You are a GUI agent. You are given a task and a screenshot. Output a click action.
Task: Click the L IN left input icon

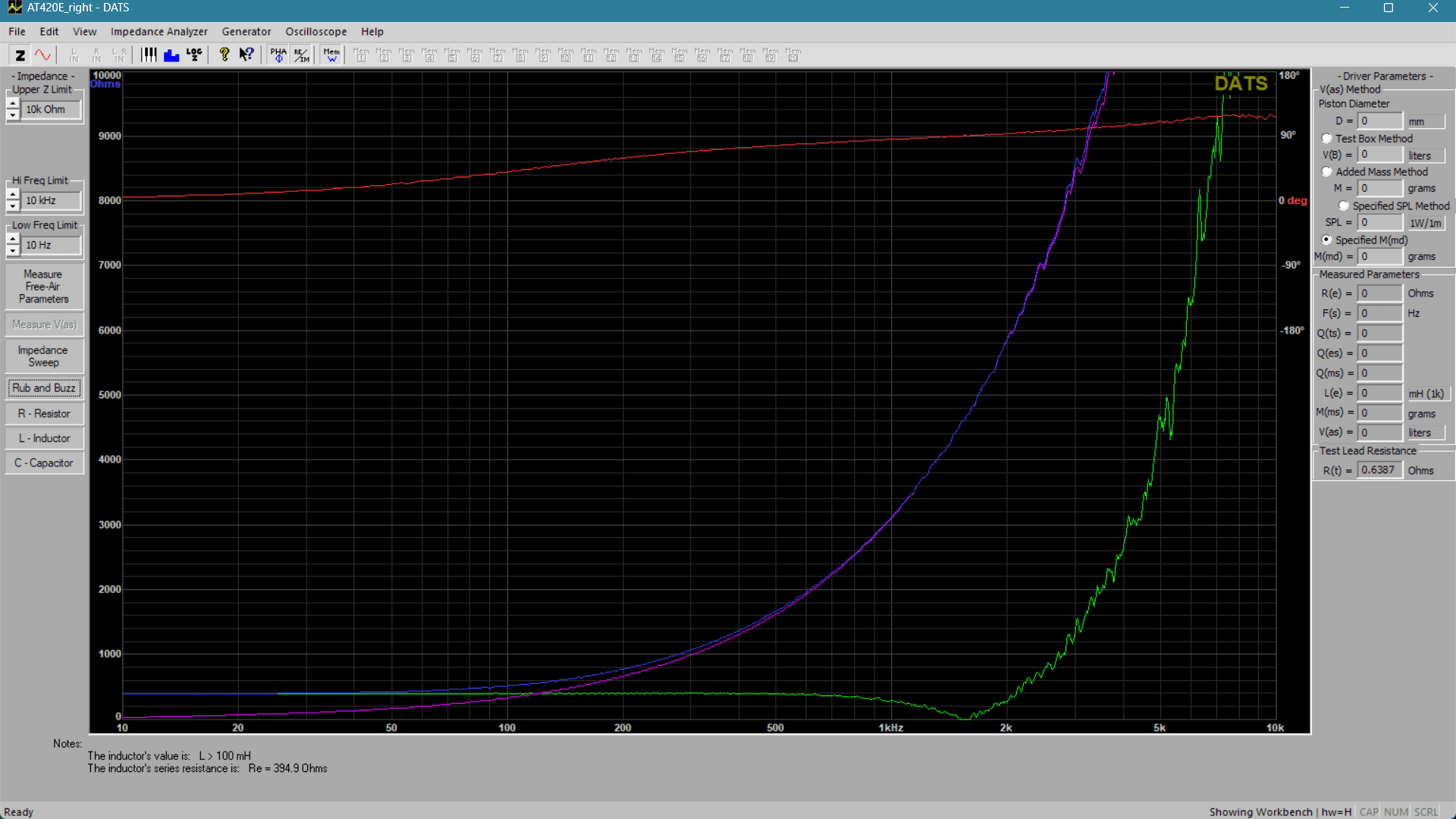point(74,55)
